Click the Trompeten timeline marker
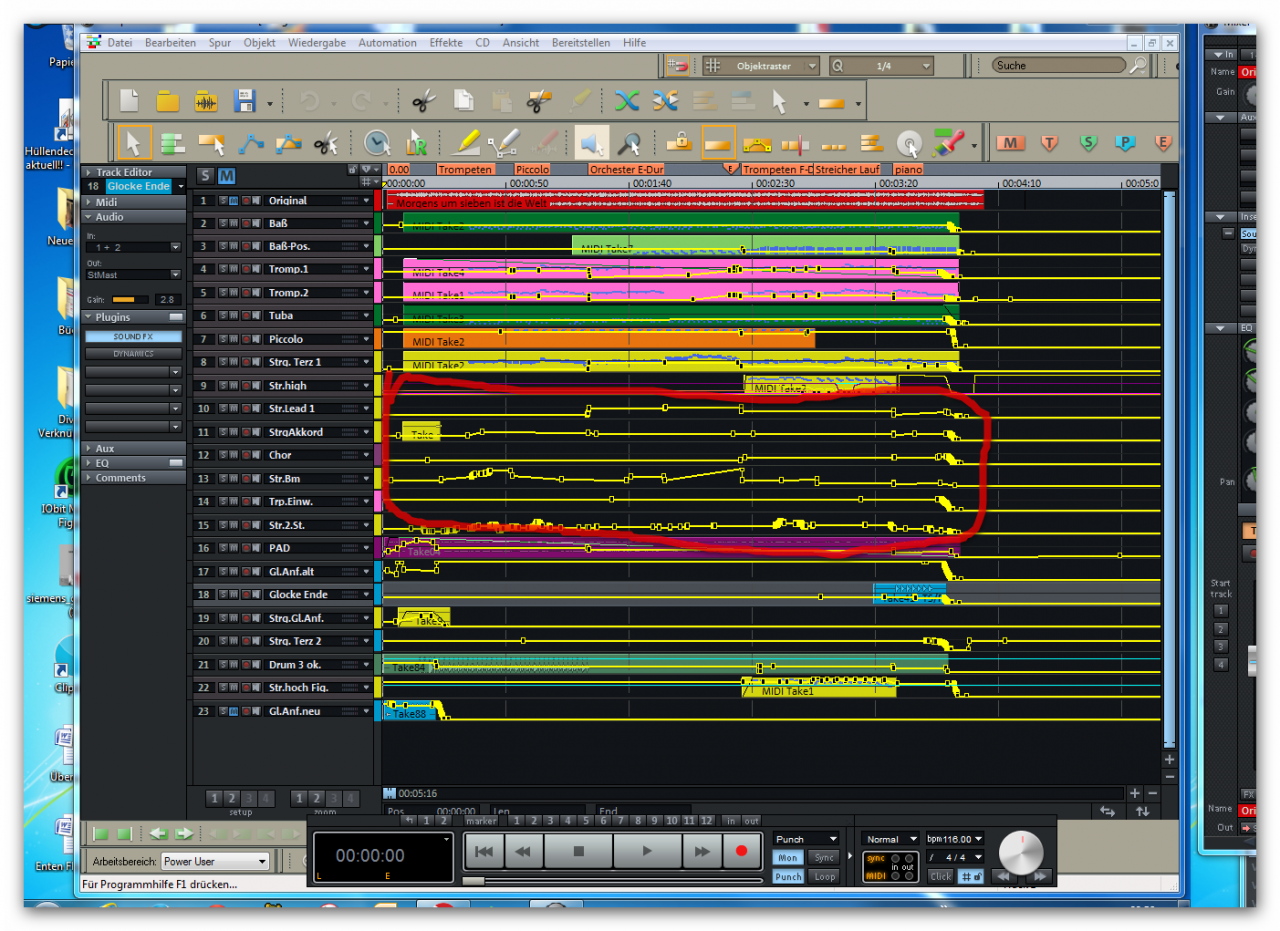1280x931 pixels. pos(465,170)
